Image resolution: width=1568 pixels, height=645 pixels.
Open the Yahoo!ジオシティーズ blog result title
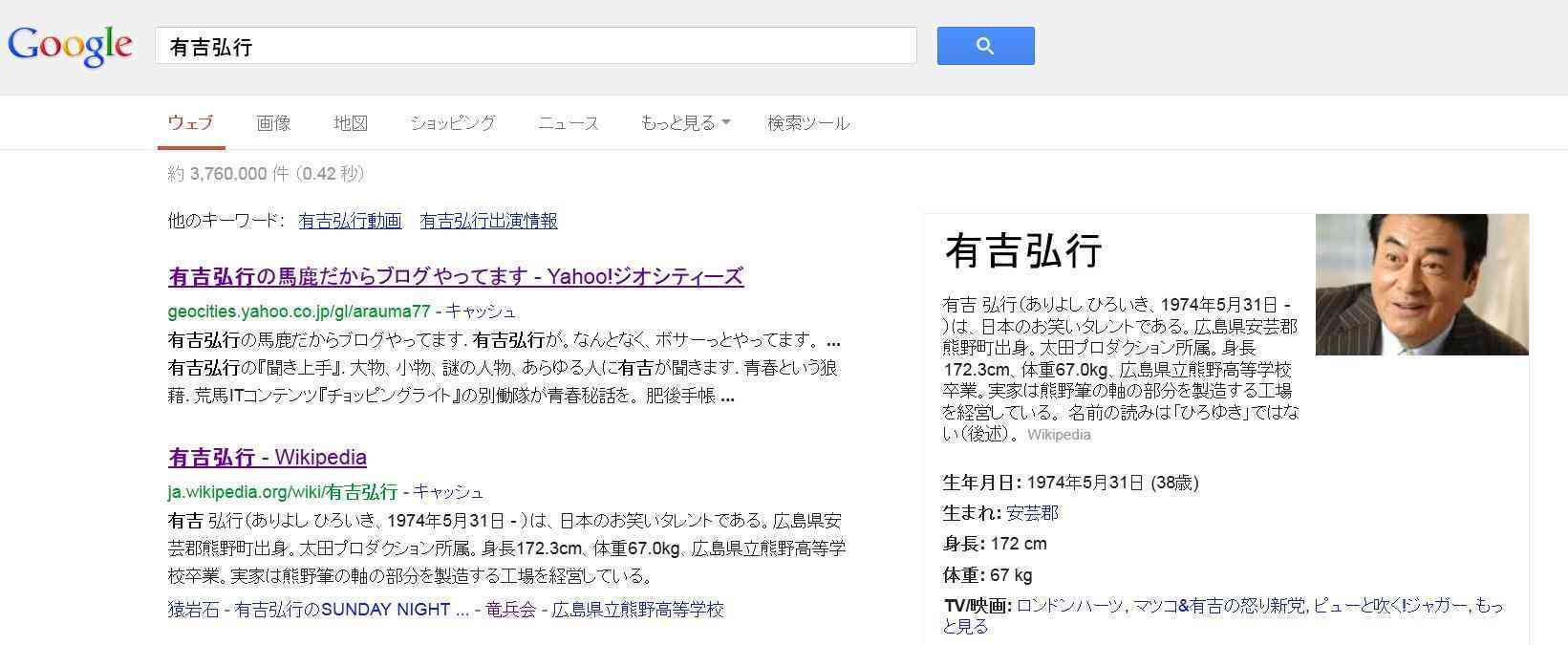pos(456,276)
